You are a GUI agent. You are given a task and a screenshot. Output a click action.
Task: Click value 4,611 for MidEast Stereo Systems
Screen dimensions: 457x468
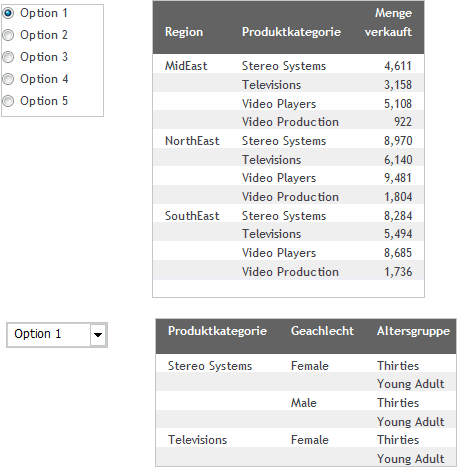(398, 66)
